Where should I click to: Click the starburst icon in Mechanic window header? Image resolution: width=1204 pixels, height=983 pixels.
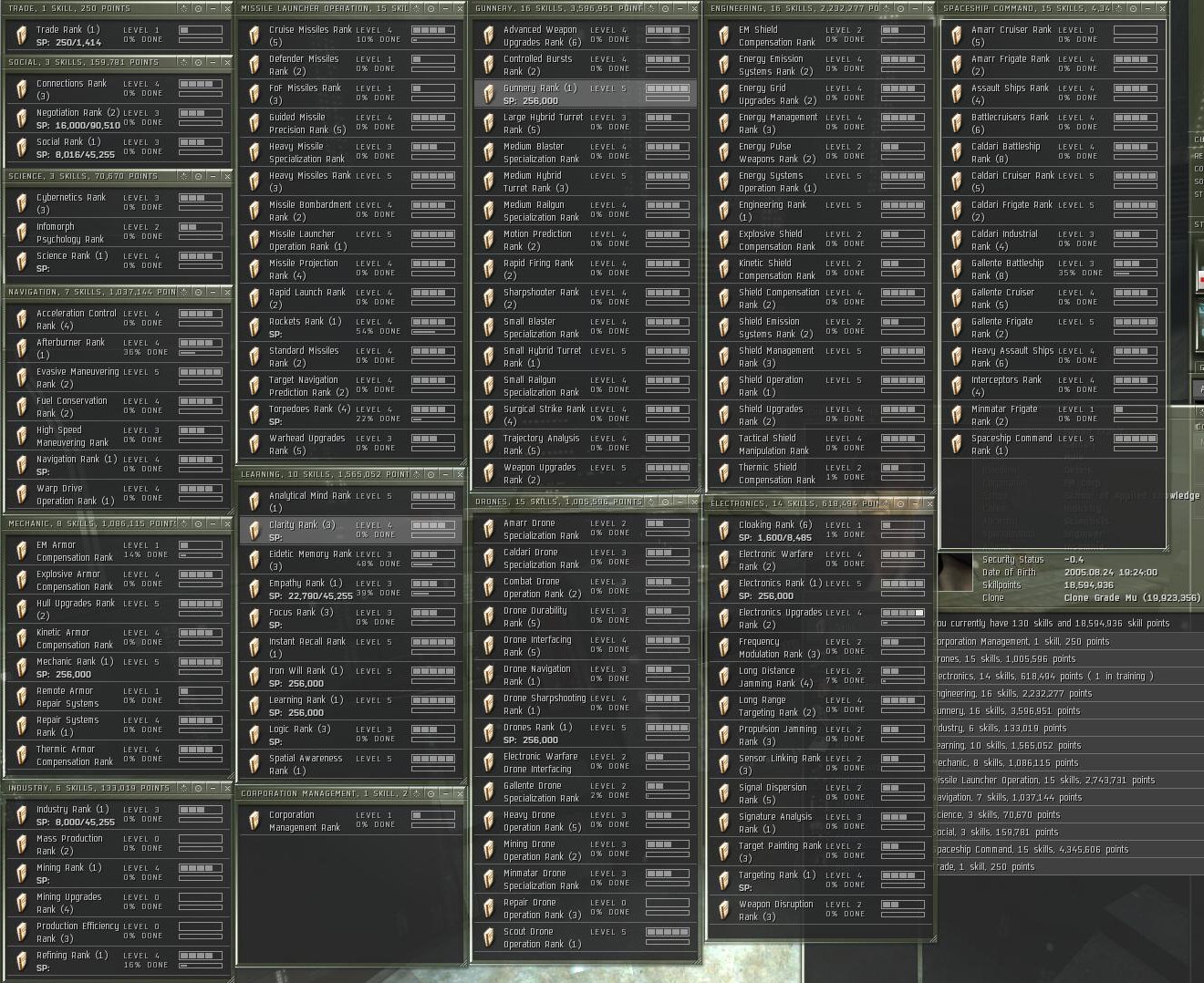(x=183, y=524)
